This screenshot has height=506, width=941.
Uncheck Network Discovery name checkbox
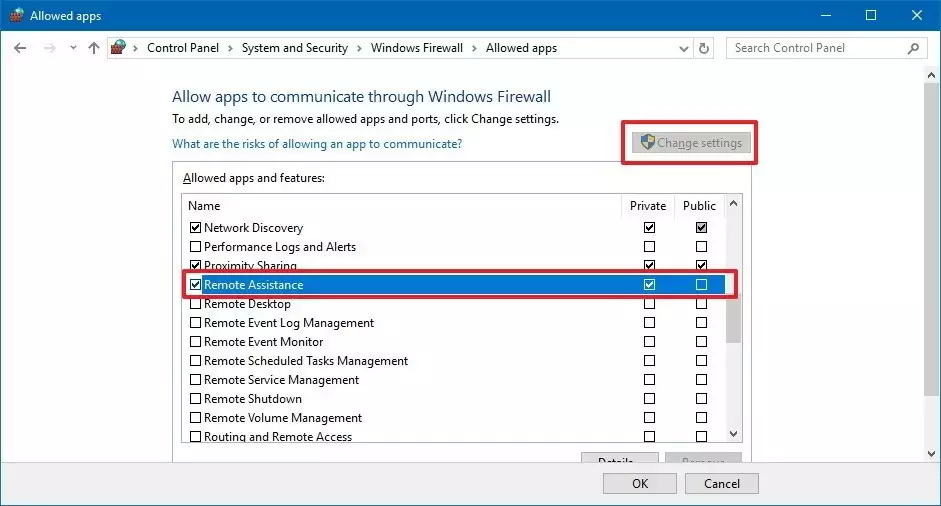pos(195,228)
